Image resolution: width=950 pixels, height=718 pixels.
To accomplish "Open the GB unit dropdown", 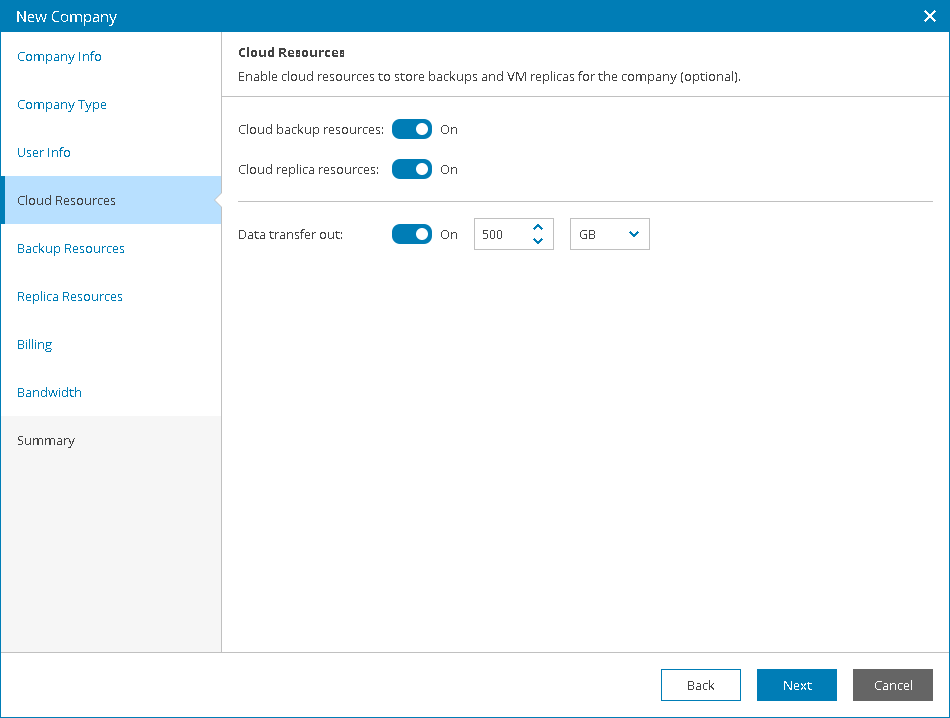I will click(x=610, y=234).
